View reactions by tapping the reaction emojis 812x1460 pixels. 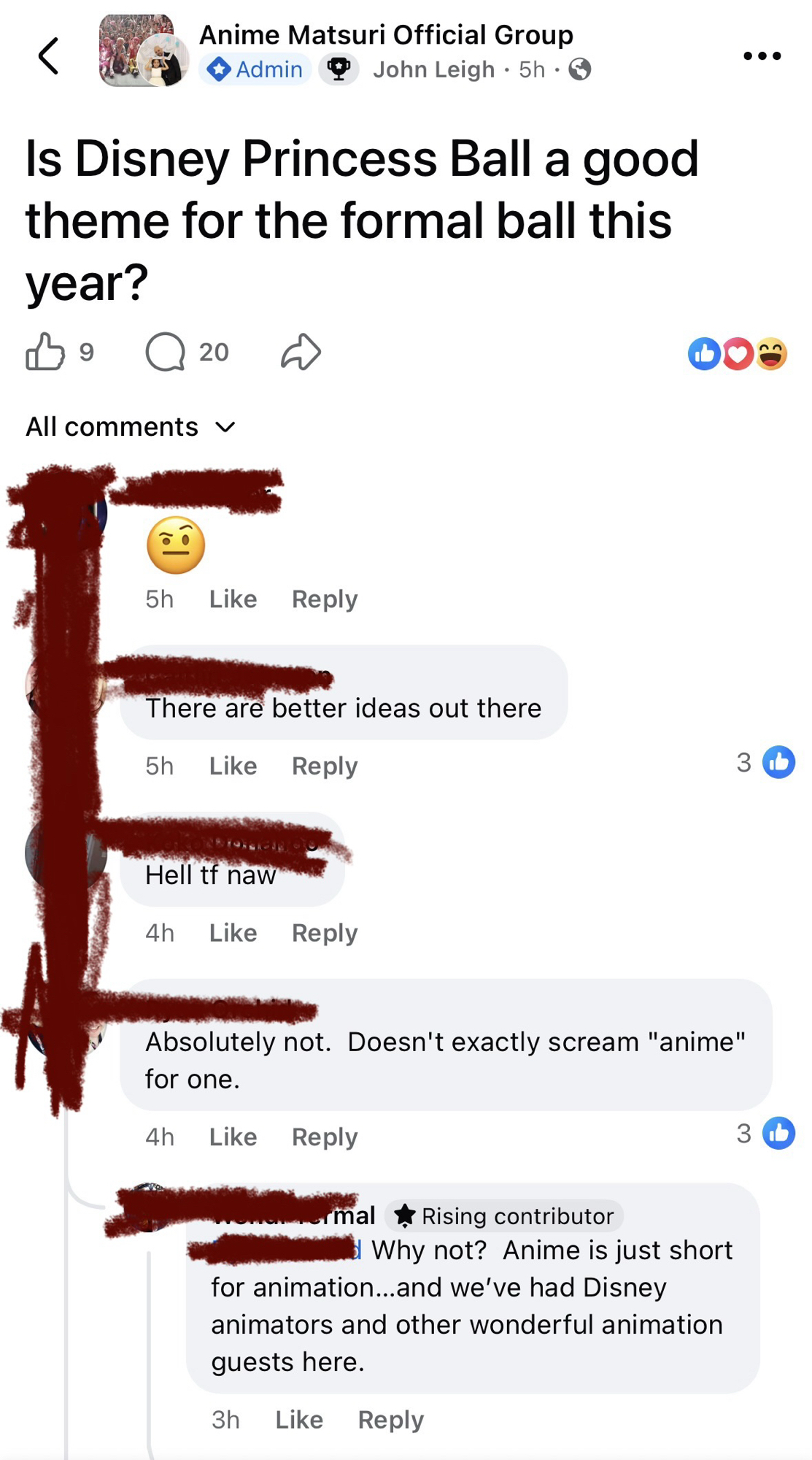(x=738, y=354)
